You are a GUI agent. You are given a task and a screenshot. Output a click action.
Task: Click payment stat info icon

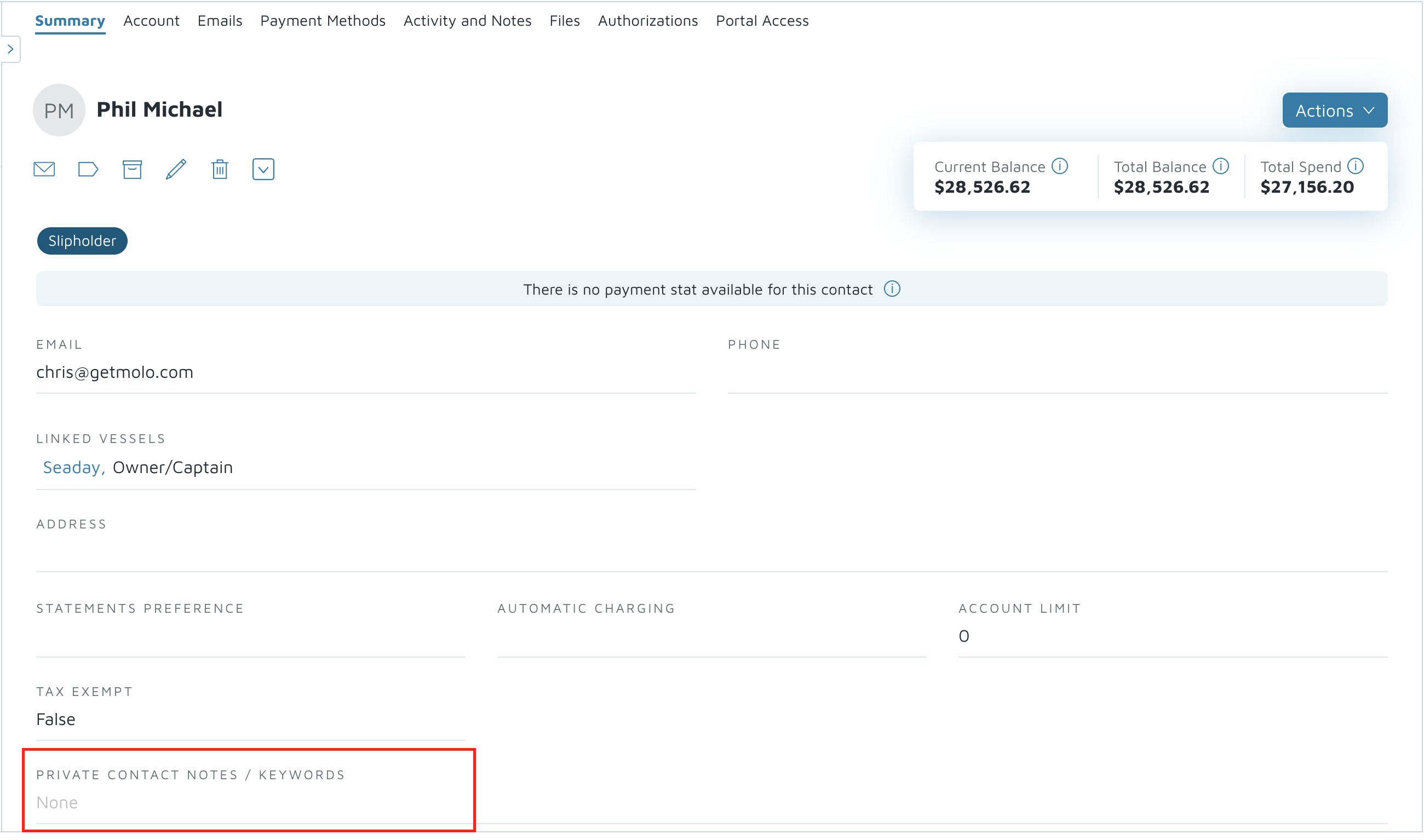point(892,289)
